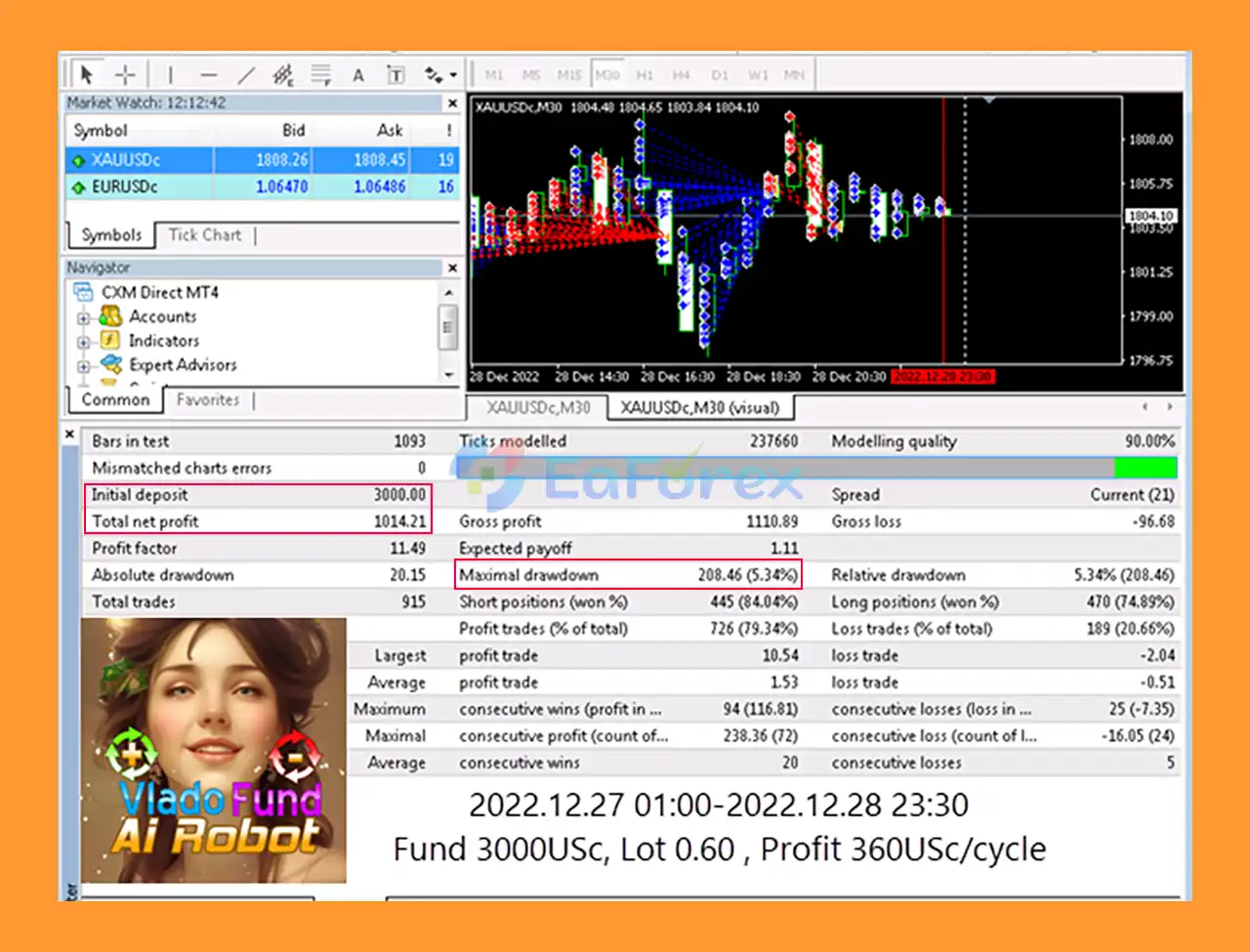Select the text label tool

point(396,75)
